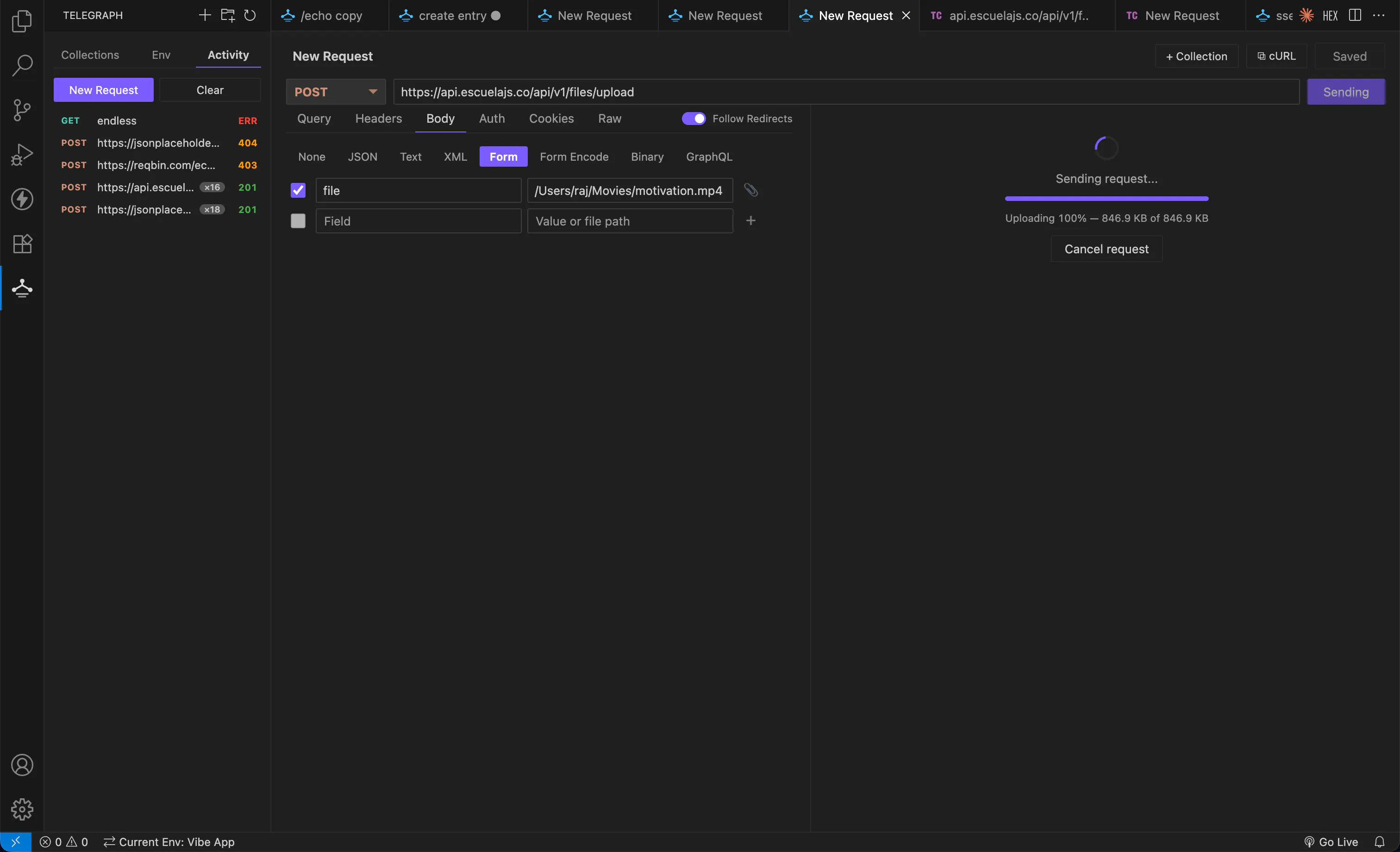1400x852 pixels.
Task: Click the HEX icon in tab bar
Action: pyautogui.click(x=1330, y=15)
